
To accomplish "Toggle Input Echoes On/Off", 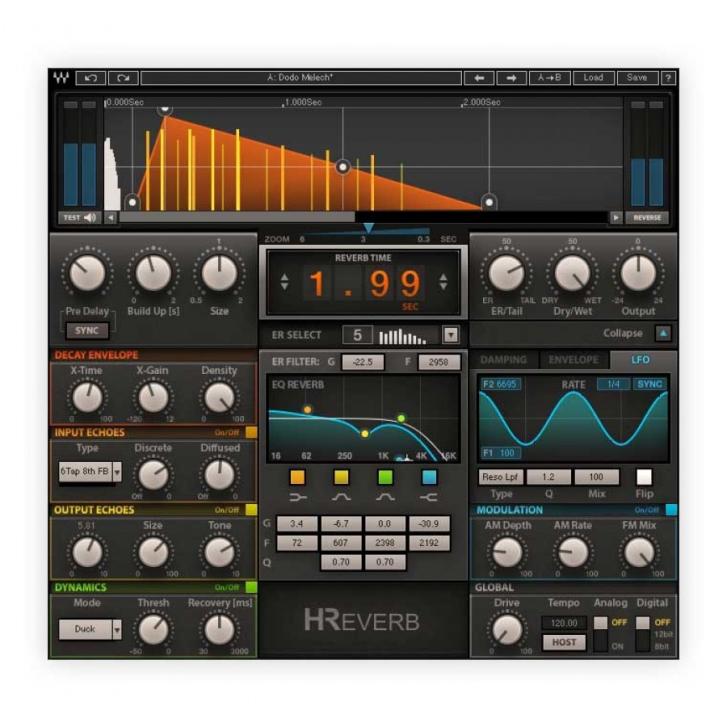I will 251,433.
